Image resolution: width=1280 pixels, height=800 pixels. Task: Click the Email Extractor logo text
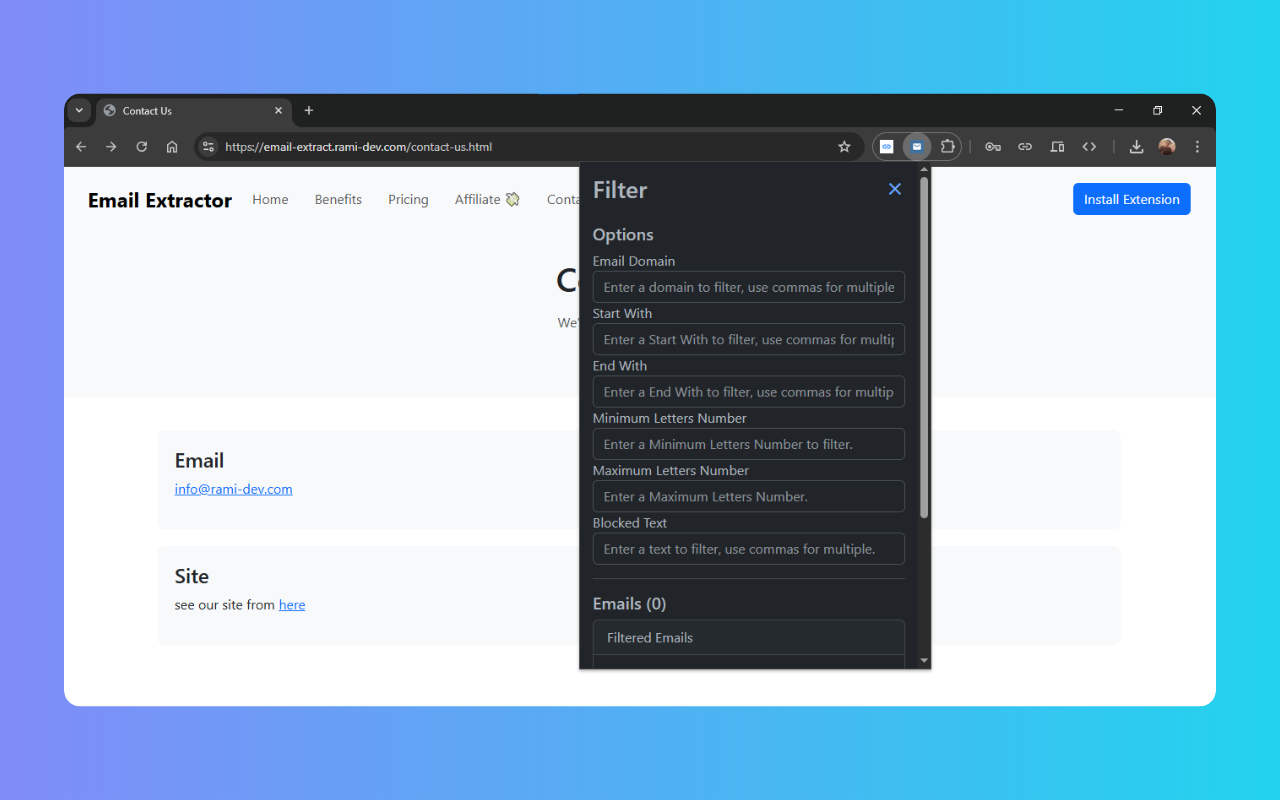coord(160,201)
